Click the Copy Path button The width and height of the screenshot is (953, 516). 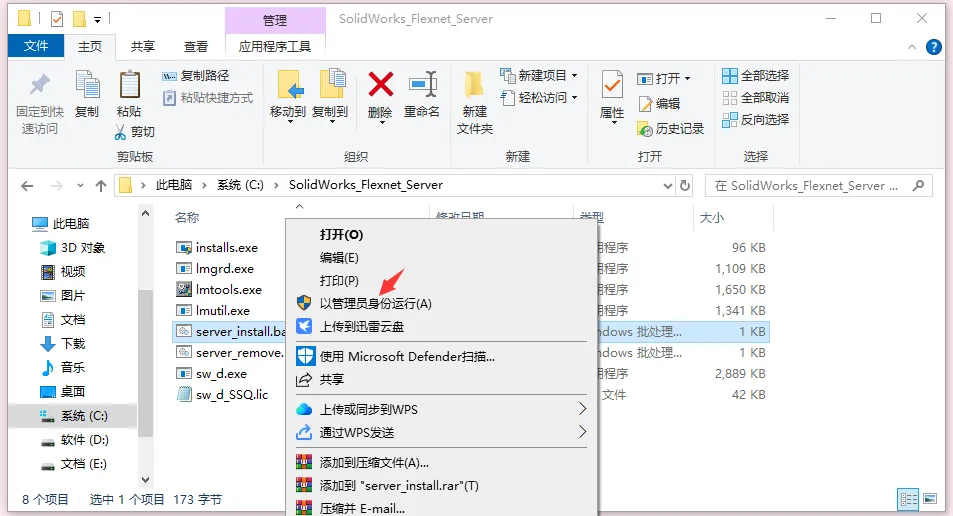195,75
